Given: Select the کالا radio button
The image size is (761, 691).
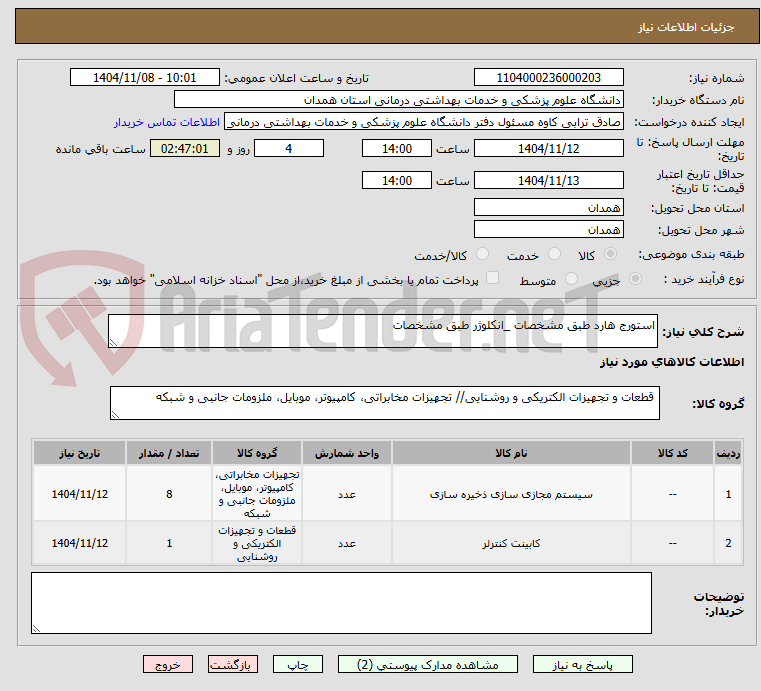Looking at the screenshot, I should pos(610,254).
